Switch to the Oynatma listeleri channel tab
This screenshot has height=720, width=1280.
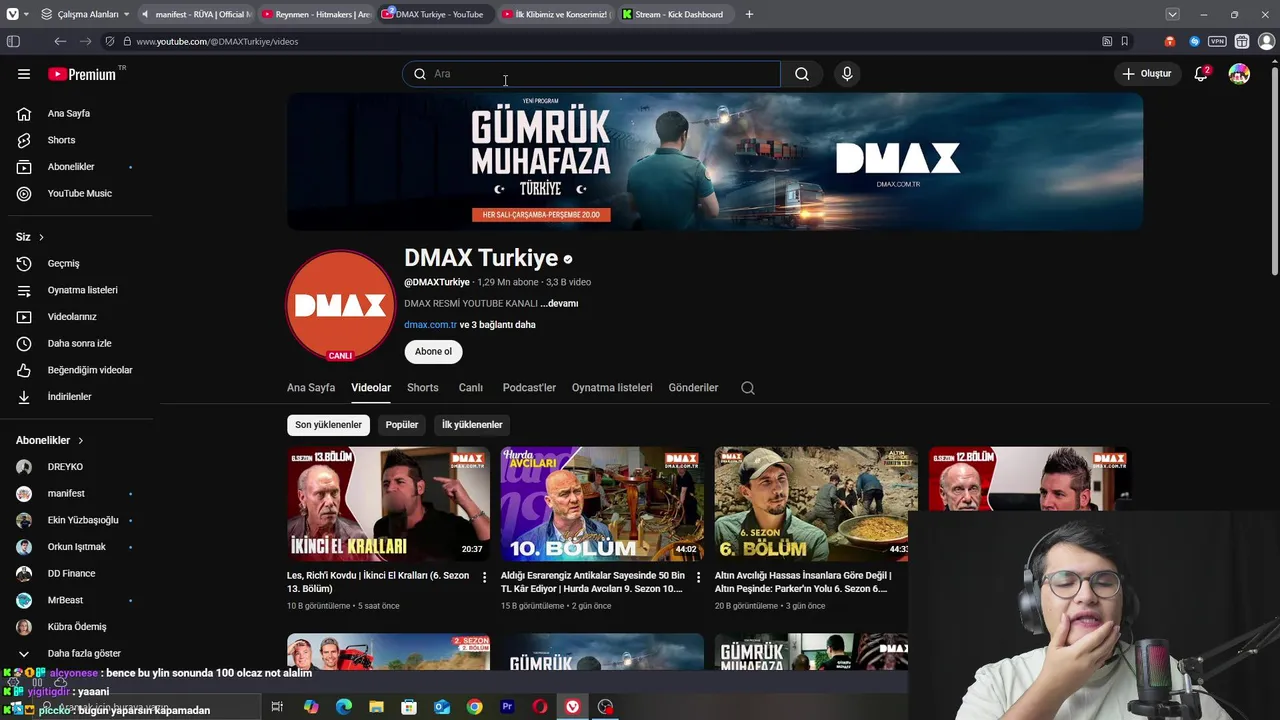pos(612,388)
